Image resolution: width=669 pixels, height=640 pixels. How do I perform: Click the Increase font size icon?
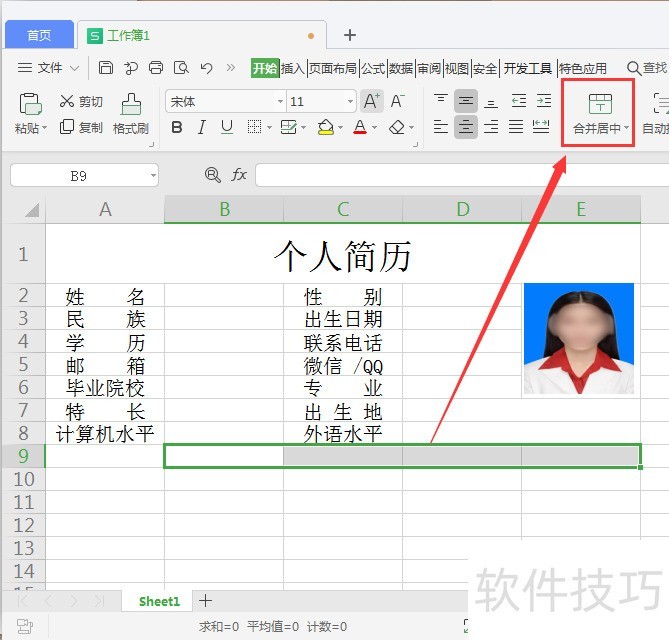(x=371, y=101)
